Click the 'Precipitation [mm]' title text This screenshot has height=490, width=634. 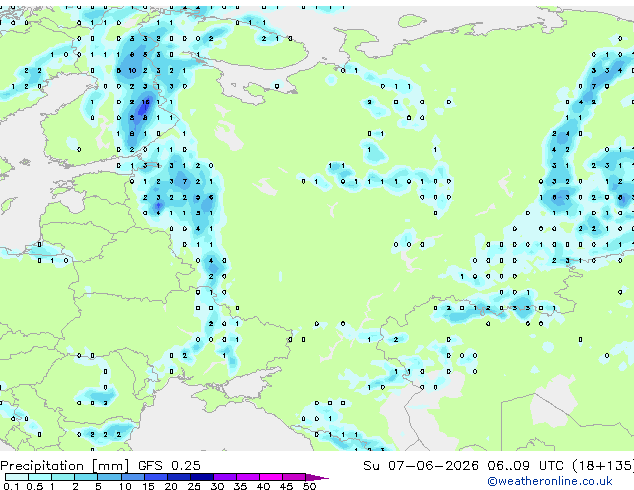[65, 466]
